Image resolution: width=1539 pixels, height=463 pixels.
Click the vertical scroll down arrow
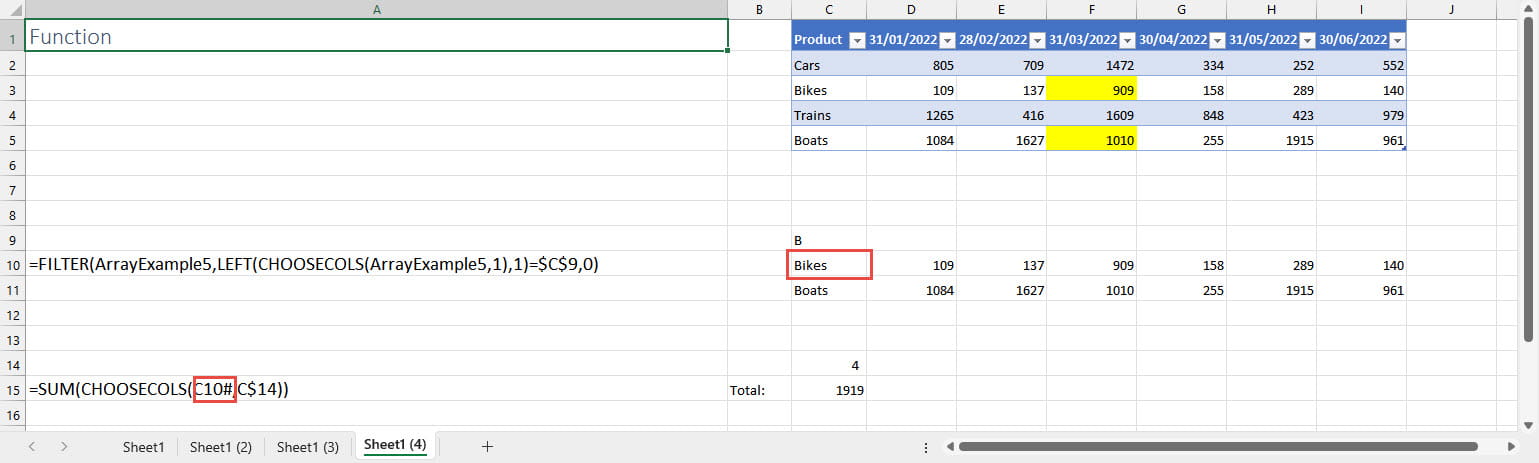[x=1529, y=422]
